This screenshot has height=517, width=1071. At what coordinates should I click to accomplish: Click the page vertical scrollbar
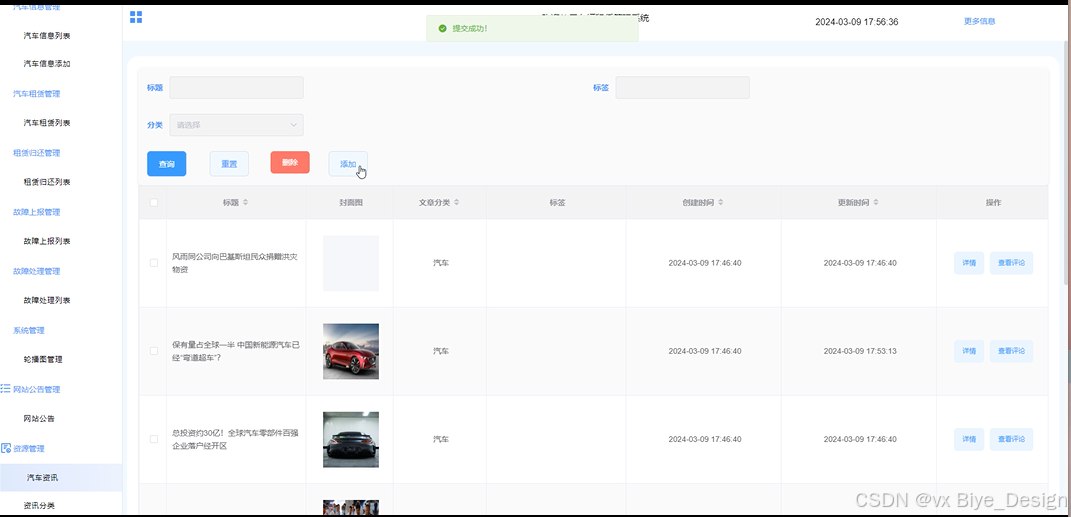1068,164
